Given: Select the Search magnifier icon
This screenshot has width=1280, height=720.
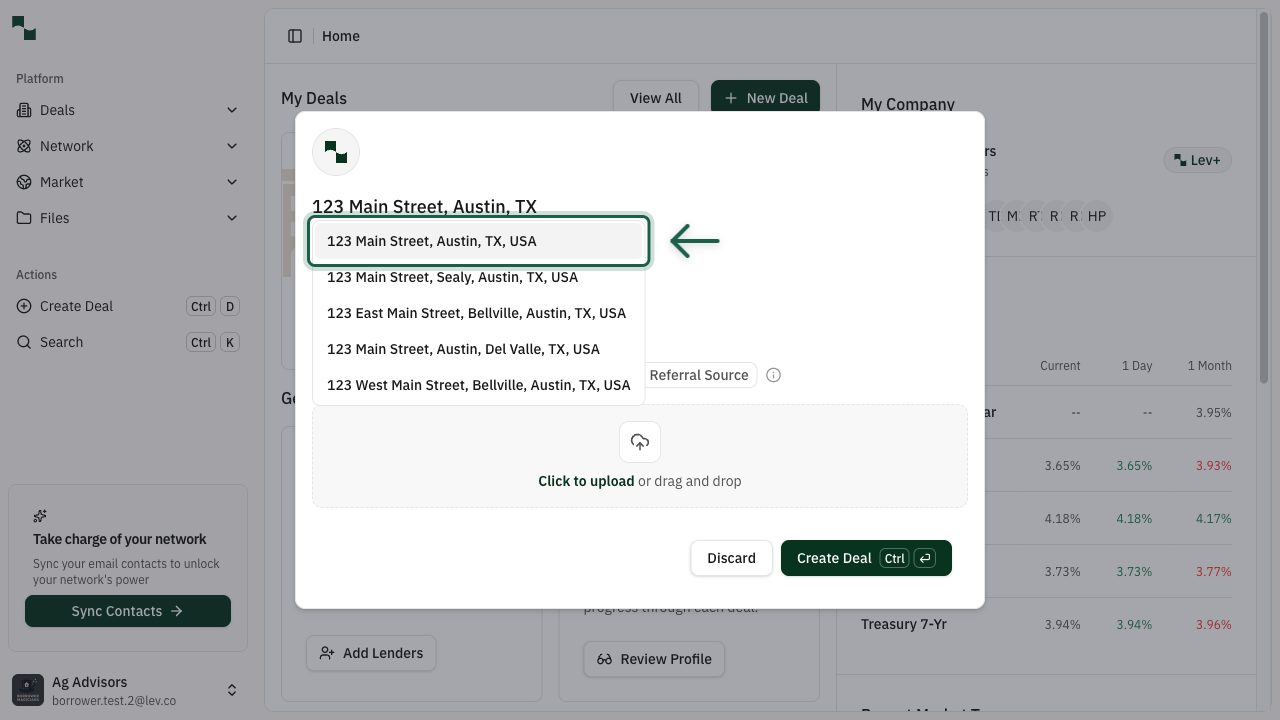Looking at the screenshot, I should tap(22, 342).
